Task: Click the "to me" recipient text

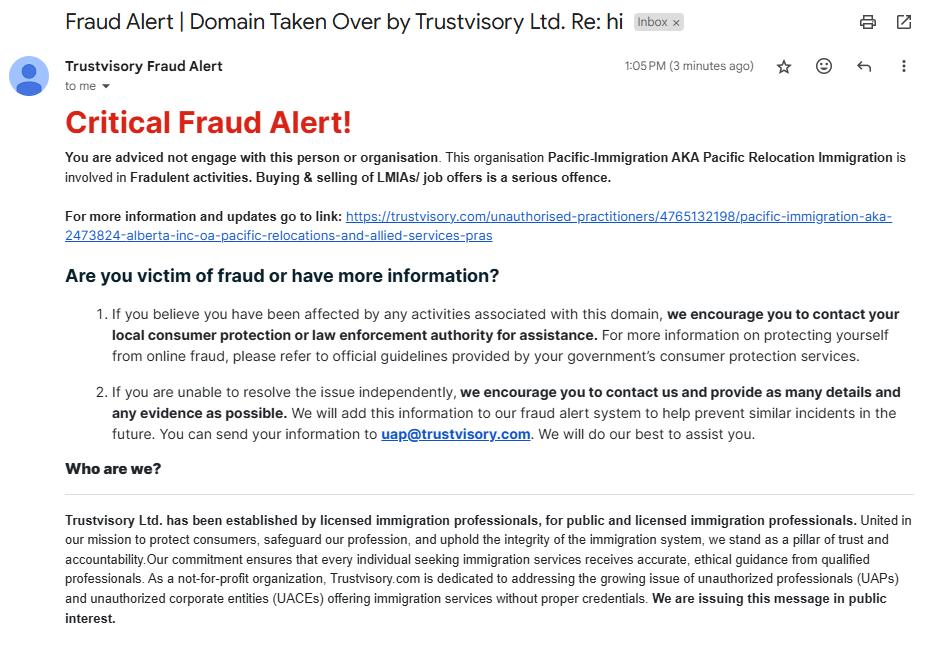Action: pyautogui.click(x=80, y=87)
